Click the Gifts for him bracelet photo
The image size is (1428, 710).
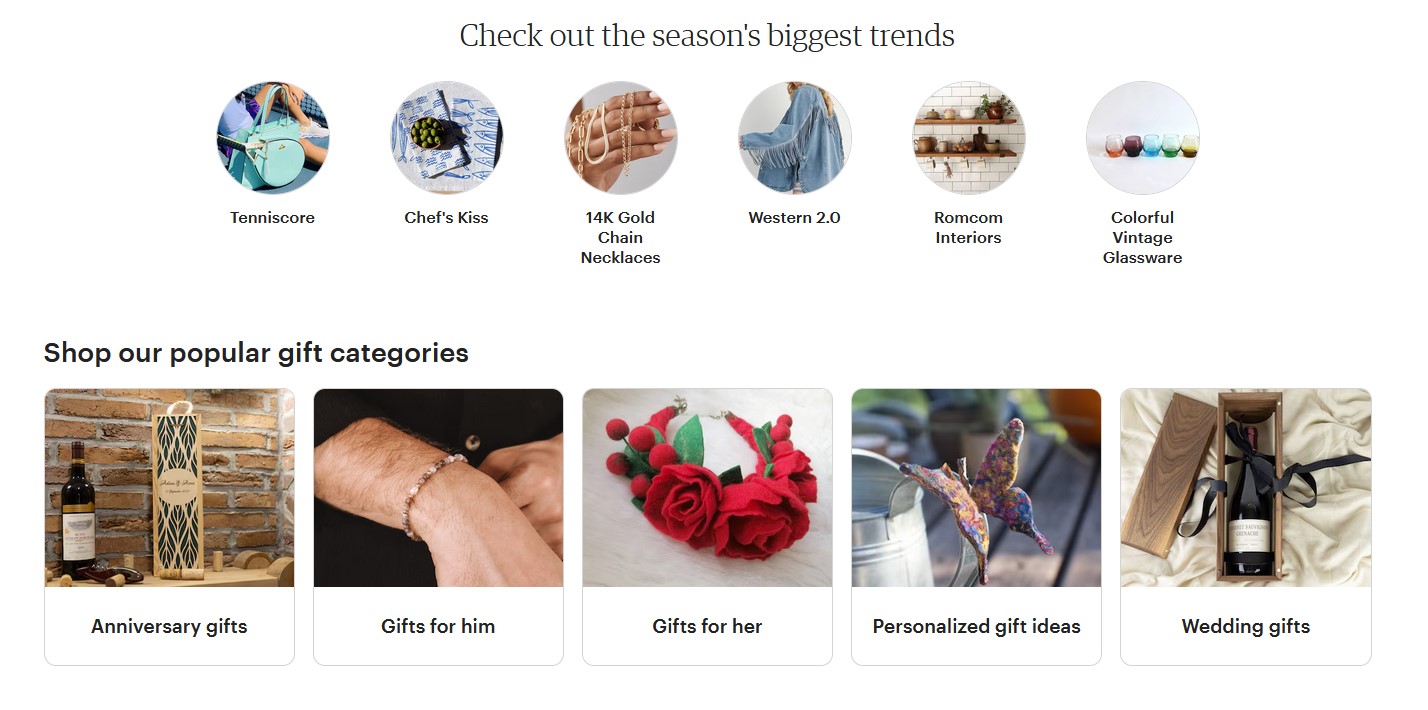click(438, 488)
